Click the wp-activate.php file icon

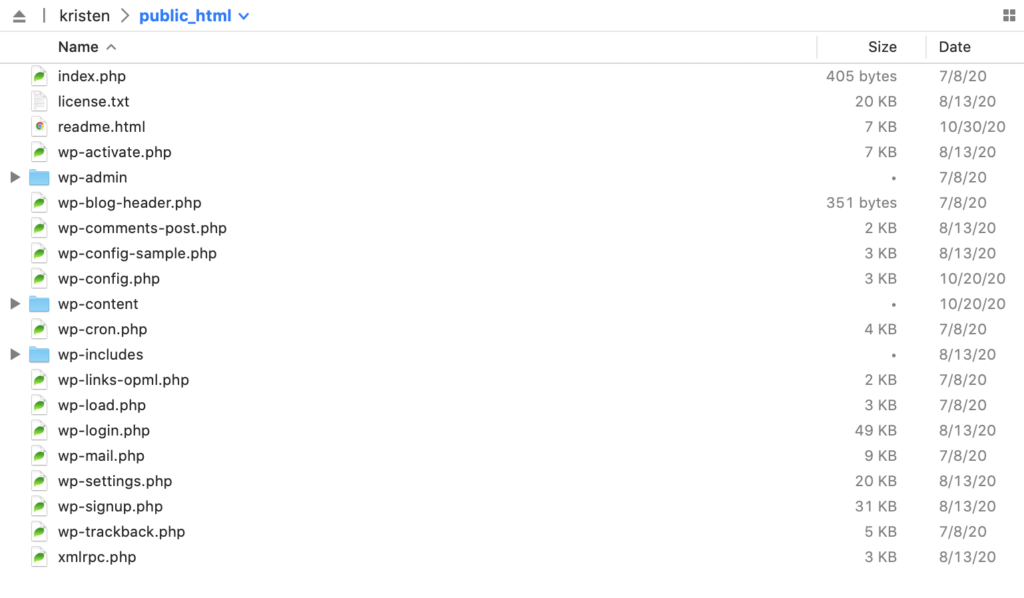[x=39, y=152]
